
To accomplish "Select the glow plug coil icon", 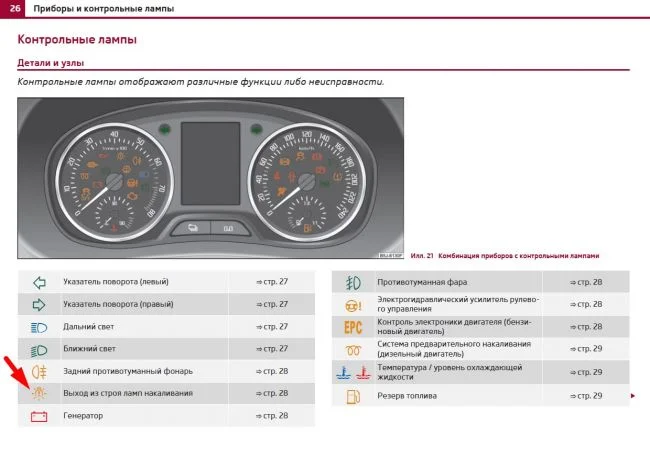I will point(353,349).
